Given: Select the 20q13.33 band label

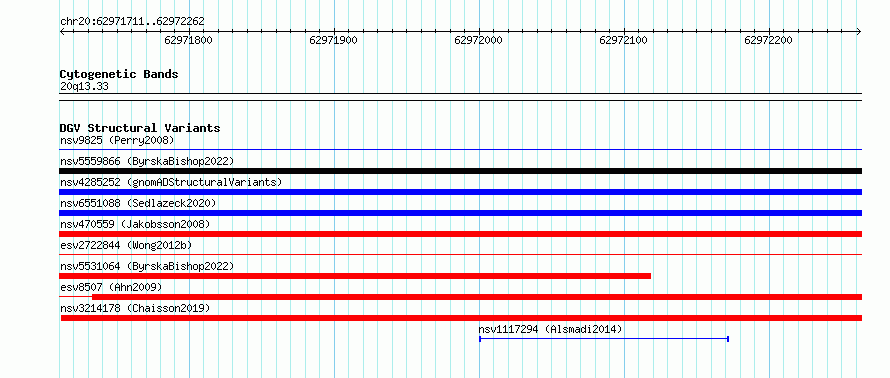Looking at the screenshot, I should click(84, 87).
